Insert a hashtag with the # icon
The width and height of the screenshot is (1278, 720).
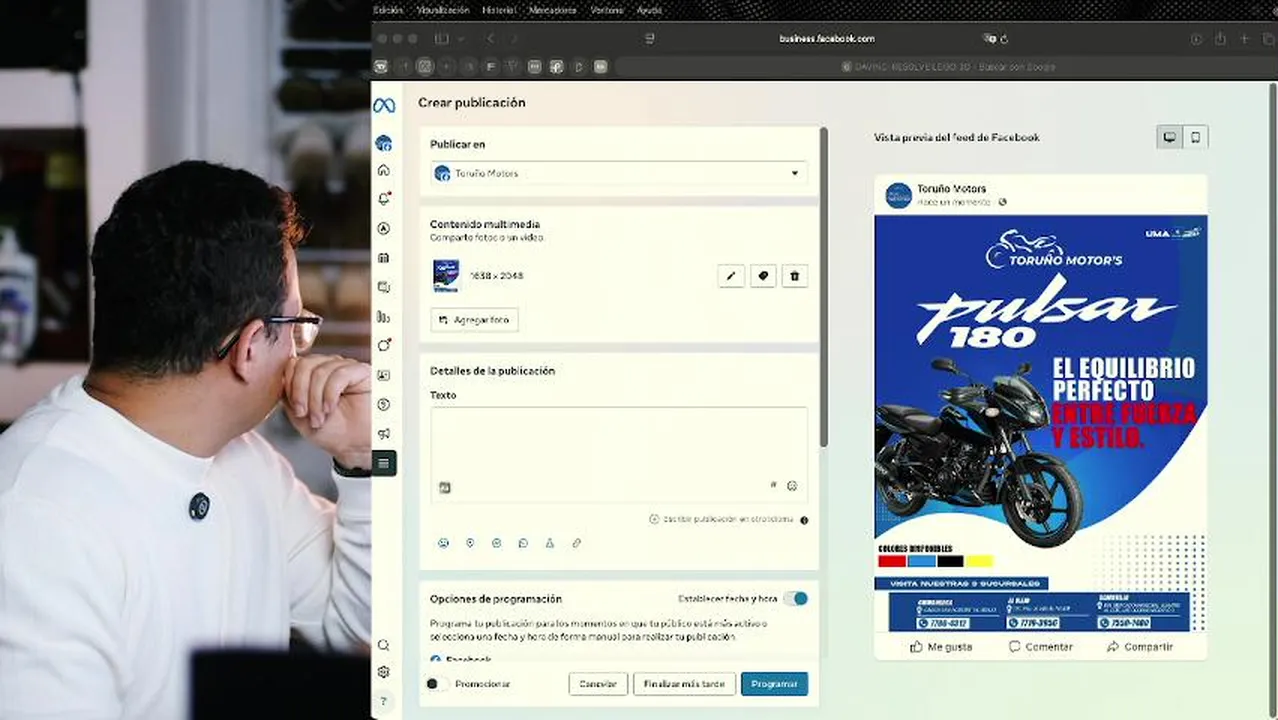pyautogui.click(x=773, y=485)
